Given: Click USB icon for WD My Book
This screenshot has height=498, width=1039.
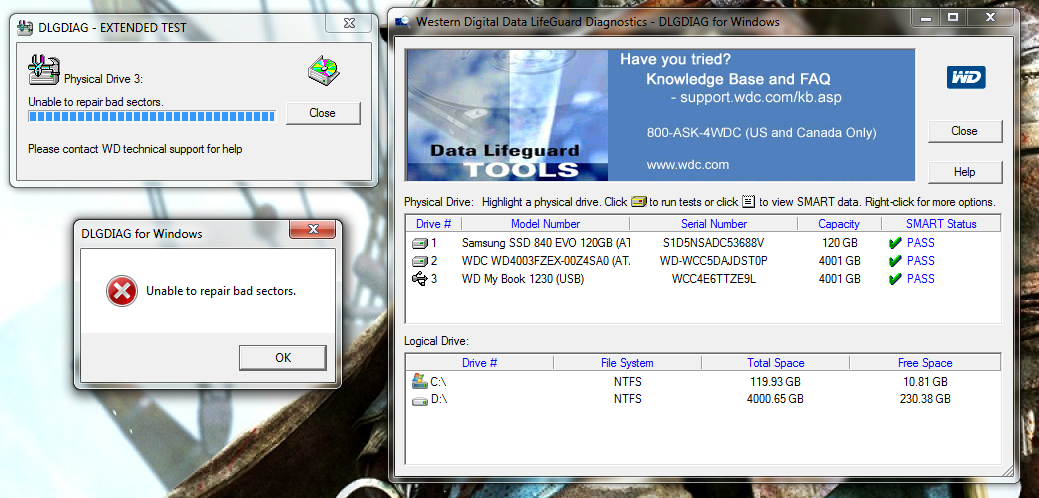Looking at the screenshot, I should coord(420,279).
